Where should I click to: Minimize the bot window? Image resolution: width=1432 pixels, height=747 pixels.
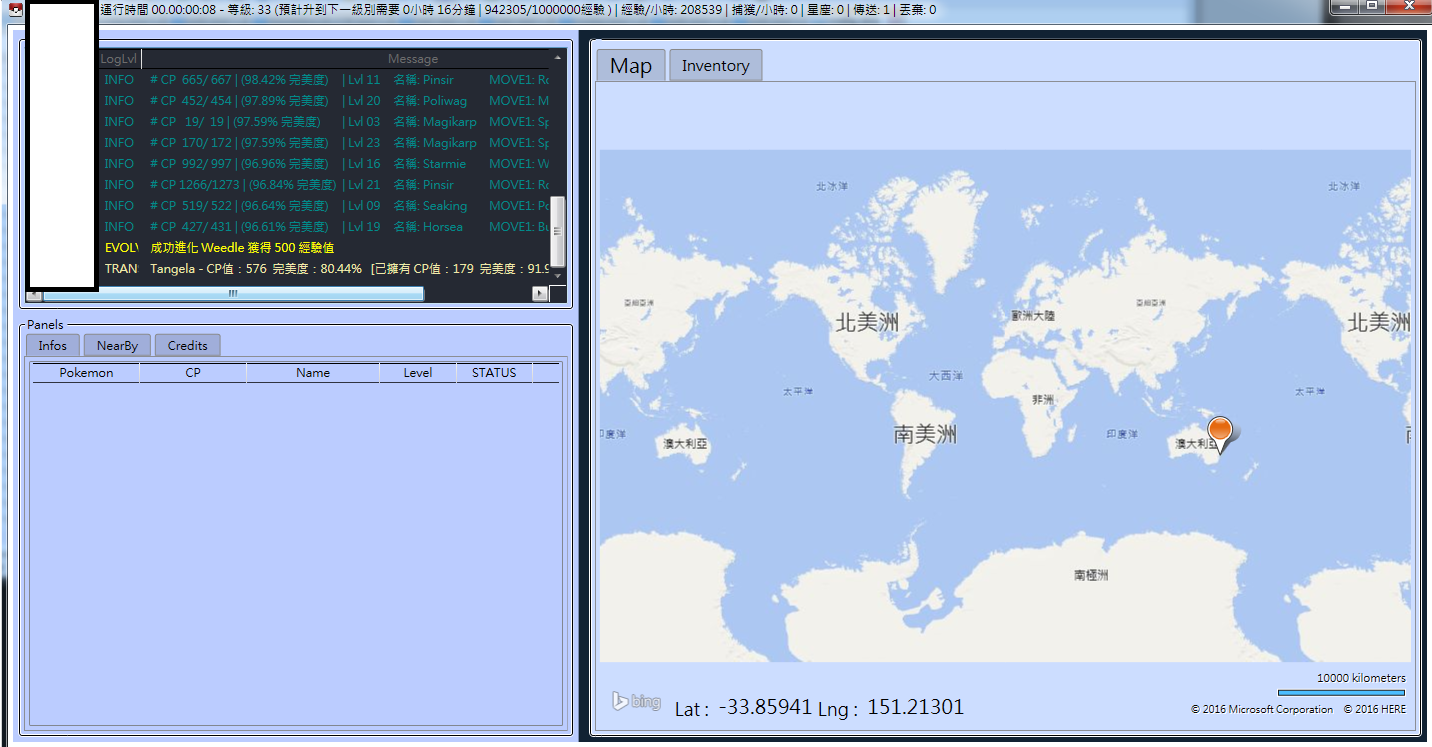[1343, 6]
